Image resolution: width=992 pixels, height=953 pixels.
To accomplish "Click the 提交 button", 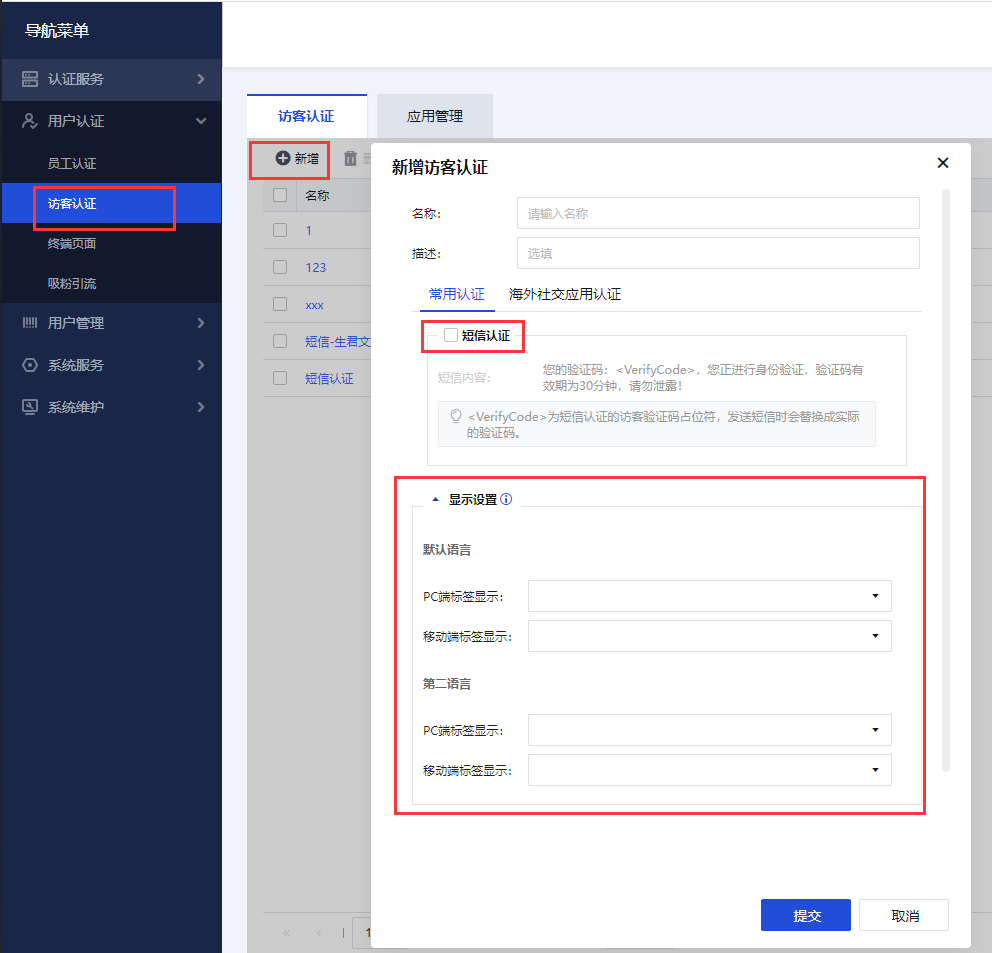I will (x=805, y=915).
